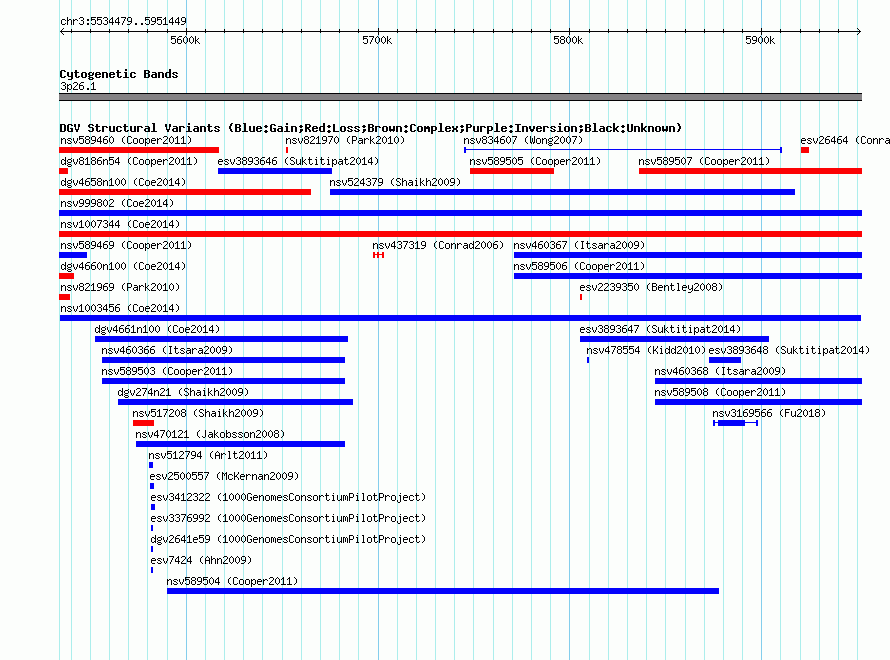Click the nsv460367 (Itsara2009) blue bar
Viewport: 890px width, 660px height.
pos(688,255)
